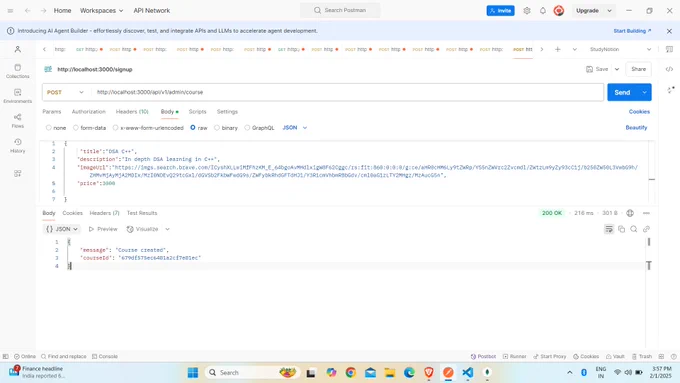Open the JSON body format dropdown

295,128
